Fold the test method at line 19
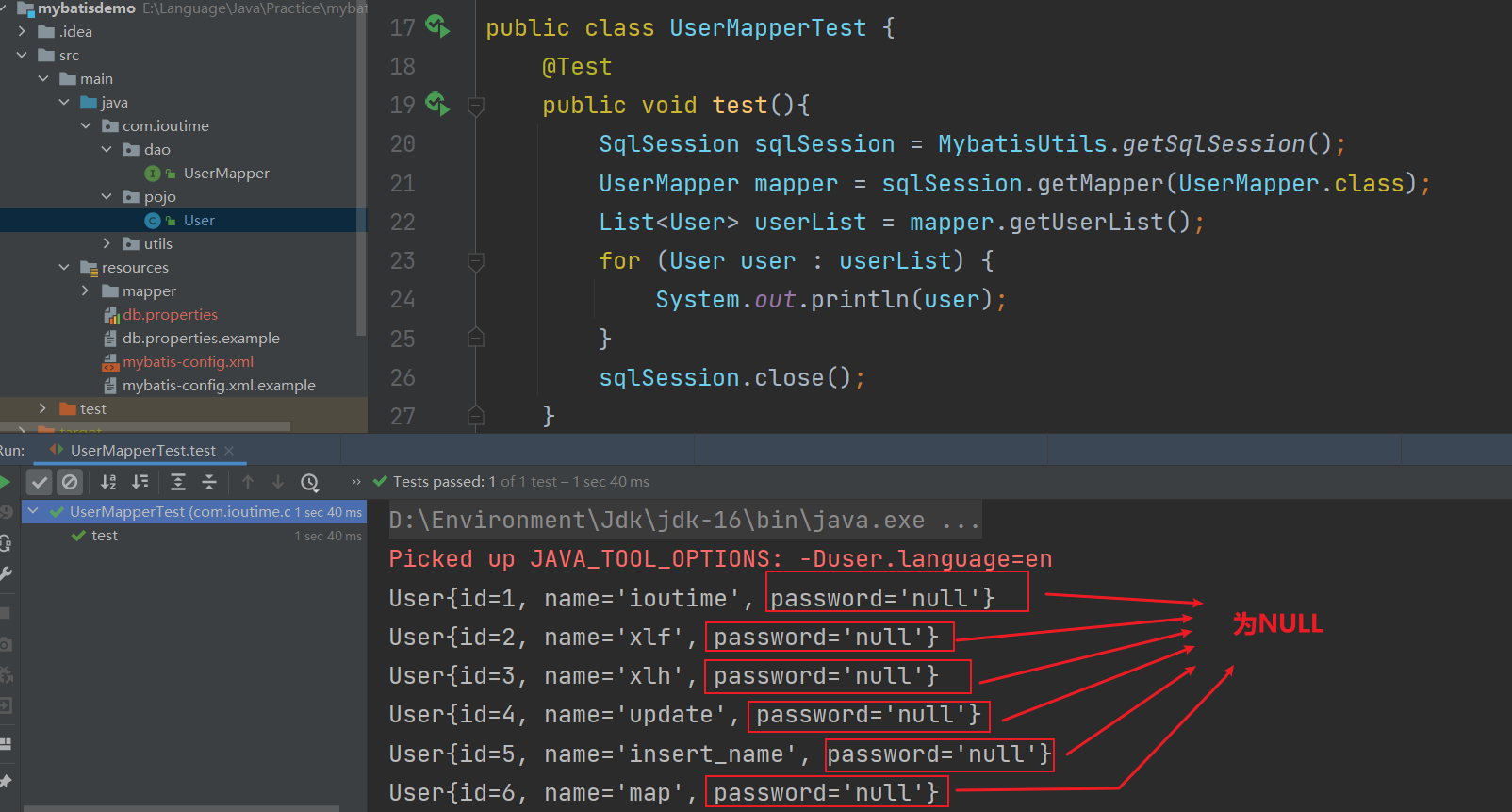Viewport: 1512px width, 812px height. coord(476,107)
